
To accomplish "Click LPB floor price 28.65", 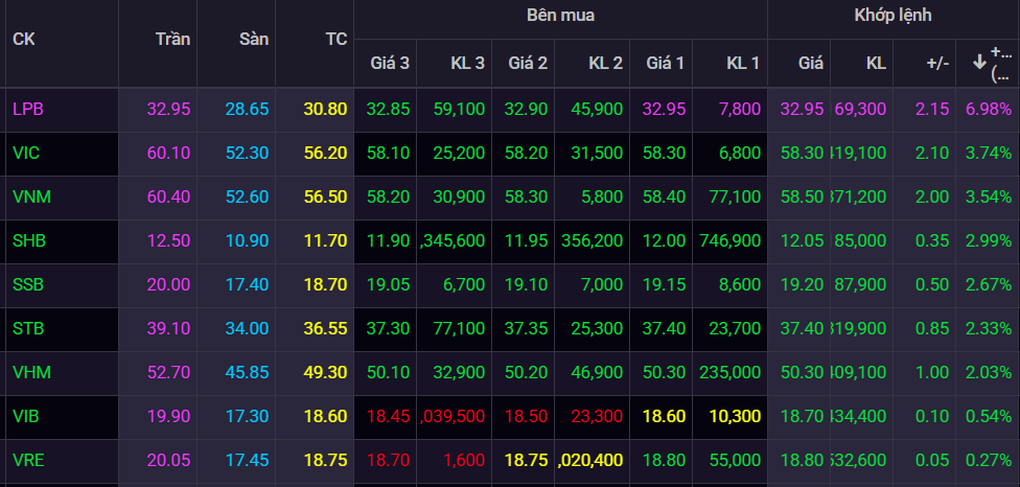I will coord(247,109).
